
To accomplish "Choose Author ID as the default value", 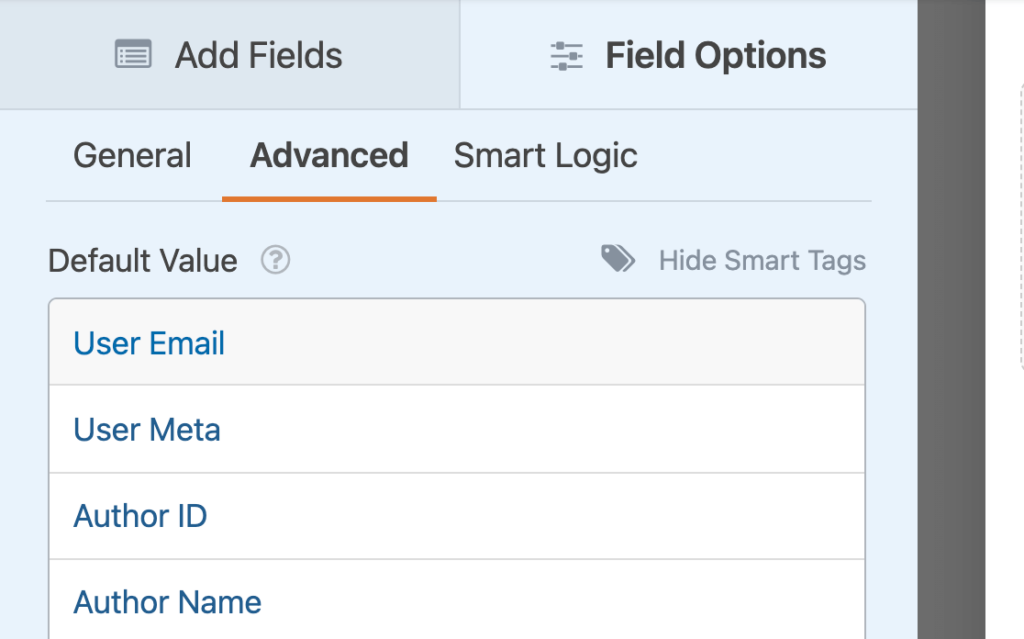I will pos(140,515).
